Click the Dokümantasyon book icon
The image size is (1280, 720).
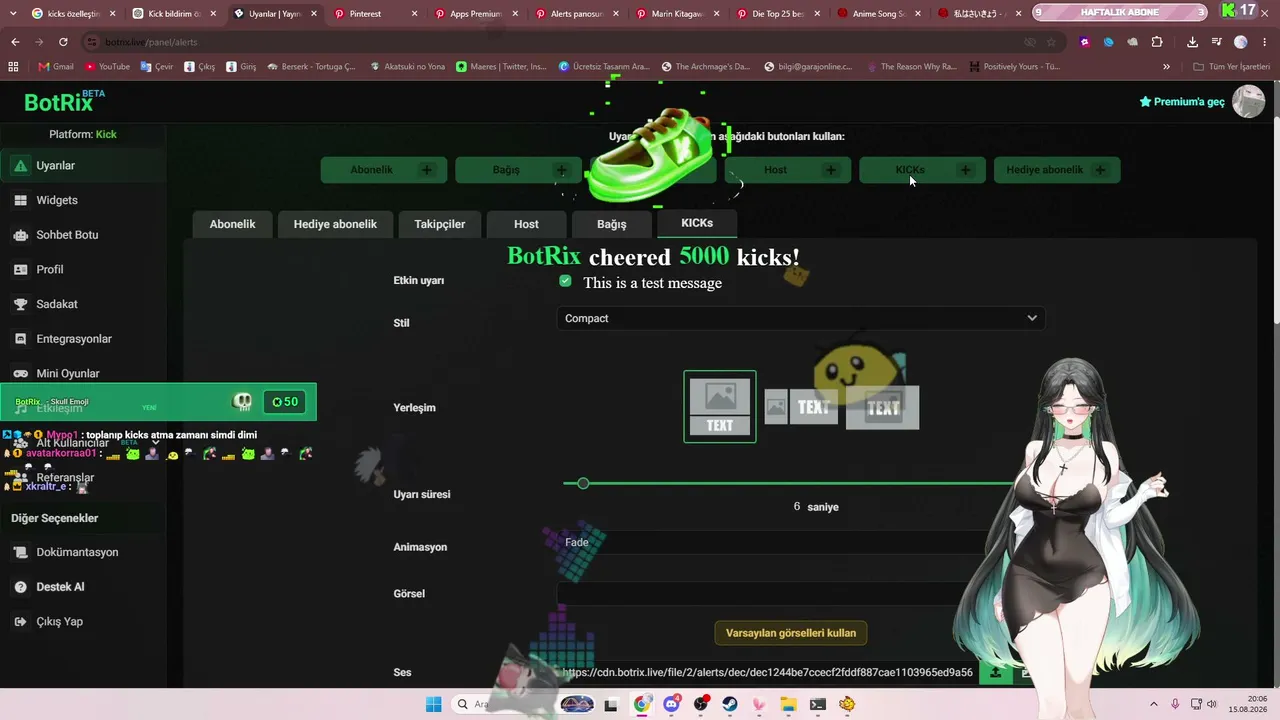tap(20, 552)
